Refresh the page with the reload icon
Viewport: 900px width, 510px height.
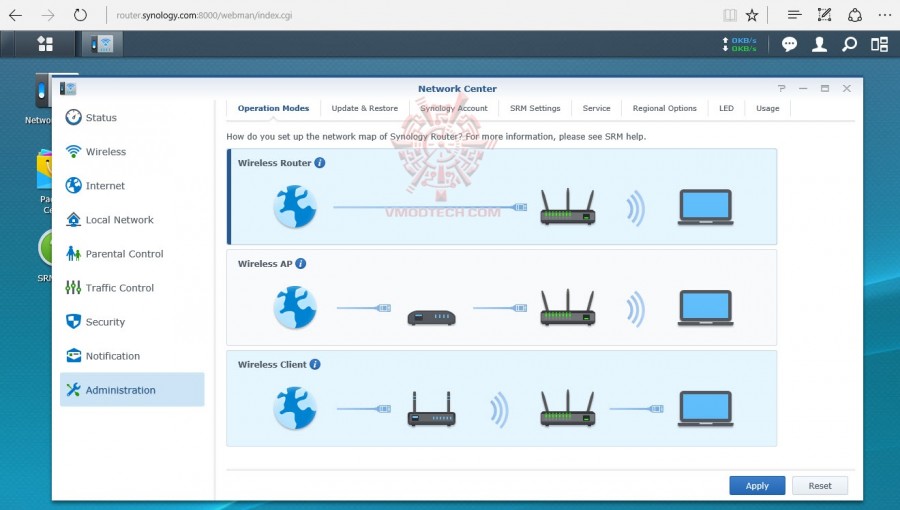coord(80,15)
